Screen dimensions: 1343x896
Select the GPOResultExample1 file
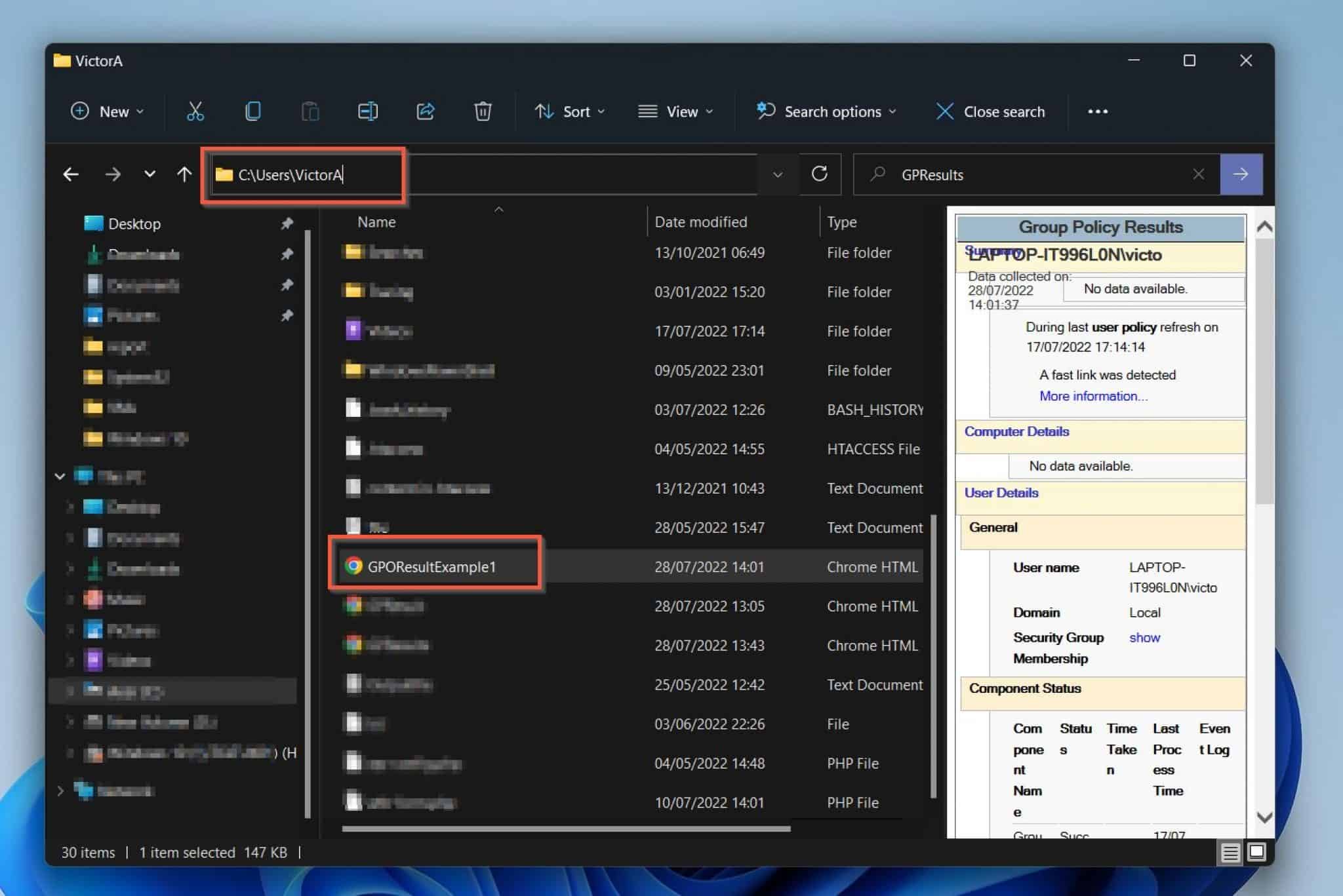tap(431, 567)
